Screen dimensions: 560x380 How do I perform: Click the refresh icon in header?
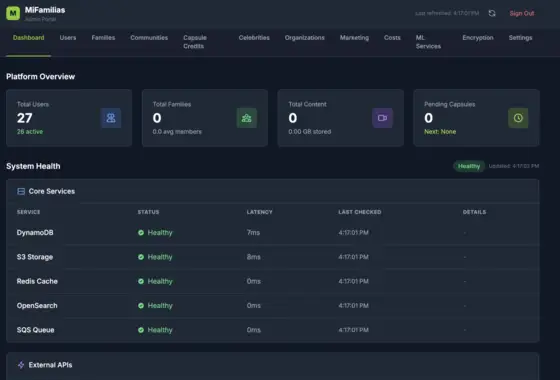(x=492, y=13)
